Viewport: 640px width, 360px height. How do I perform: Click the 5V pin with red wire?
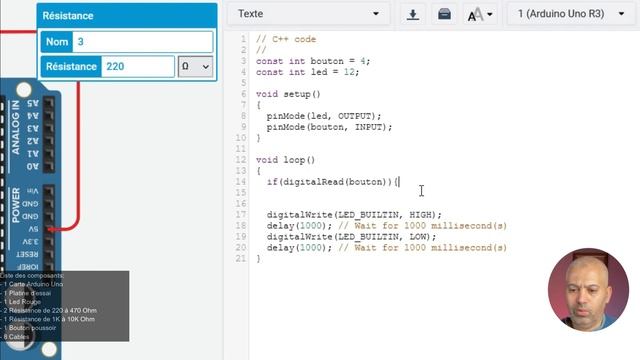[x=49, y=229]
